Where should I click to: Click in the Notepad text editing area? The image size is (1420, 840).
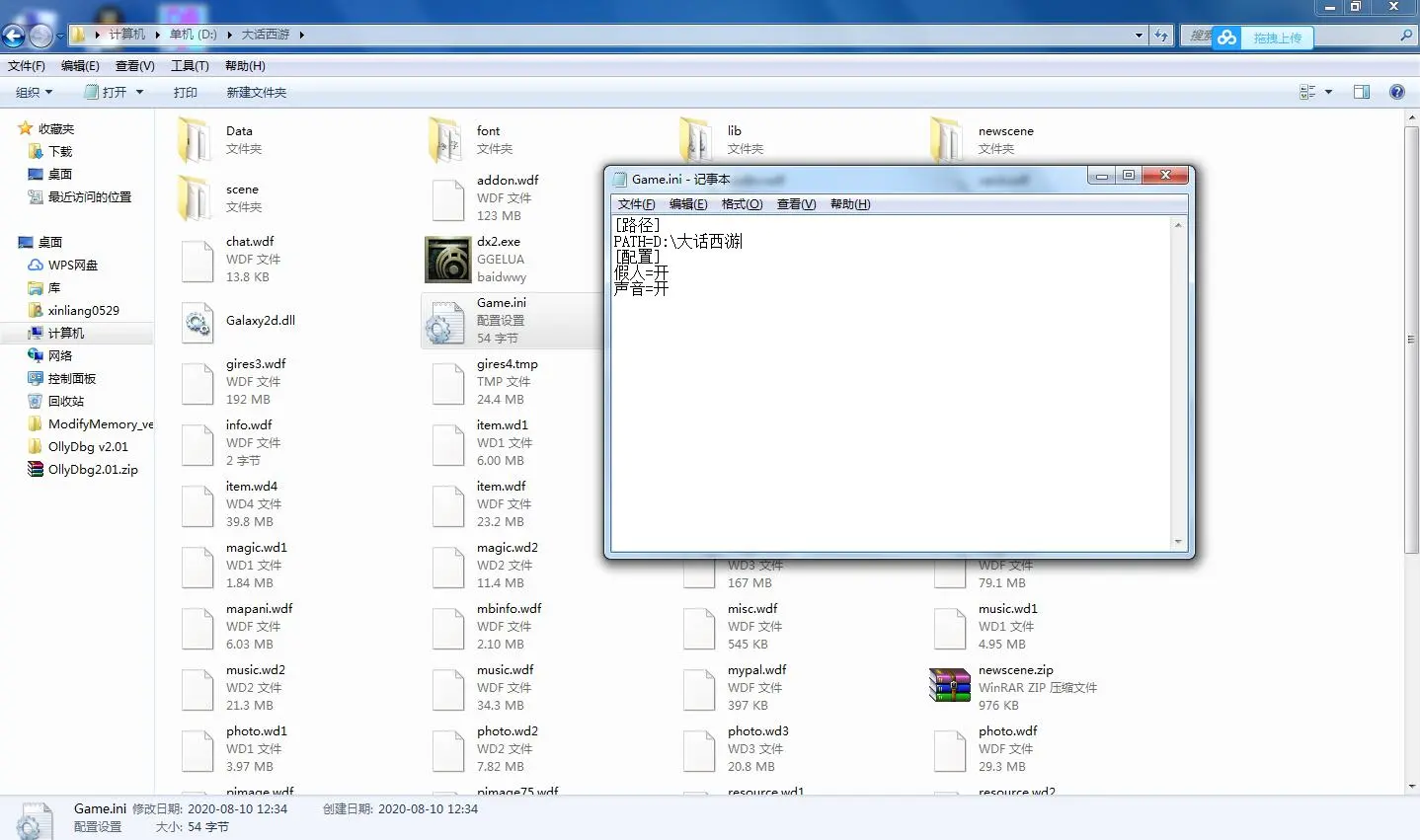pyautogui.click(x=889, y=415)
